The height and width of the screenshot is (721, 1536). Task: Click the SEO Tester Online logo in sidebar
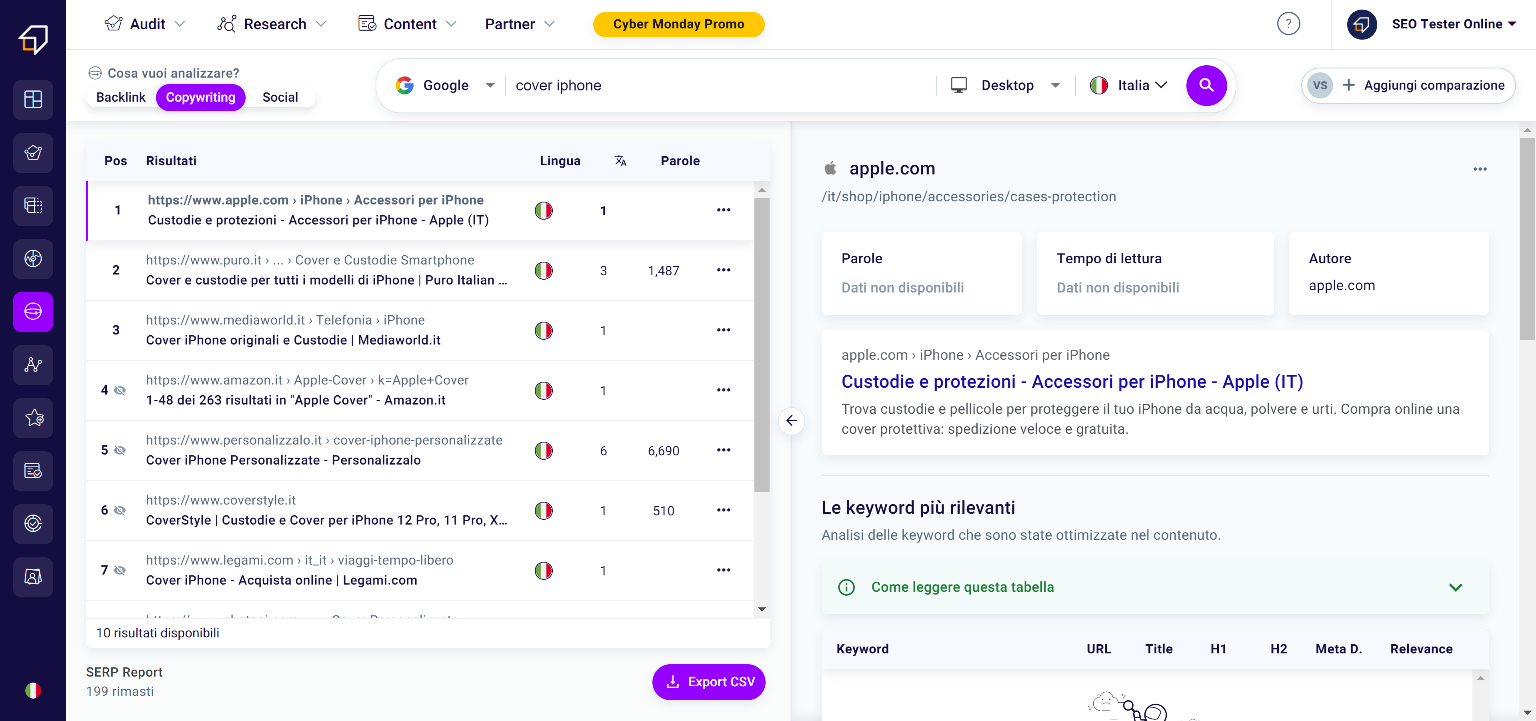[x=33, y=40]
